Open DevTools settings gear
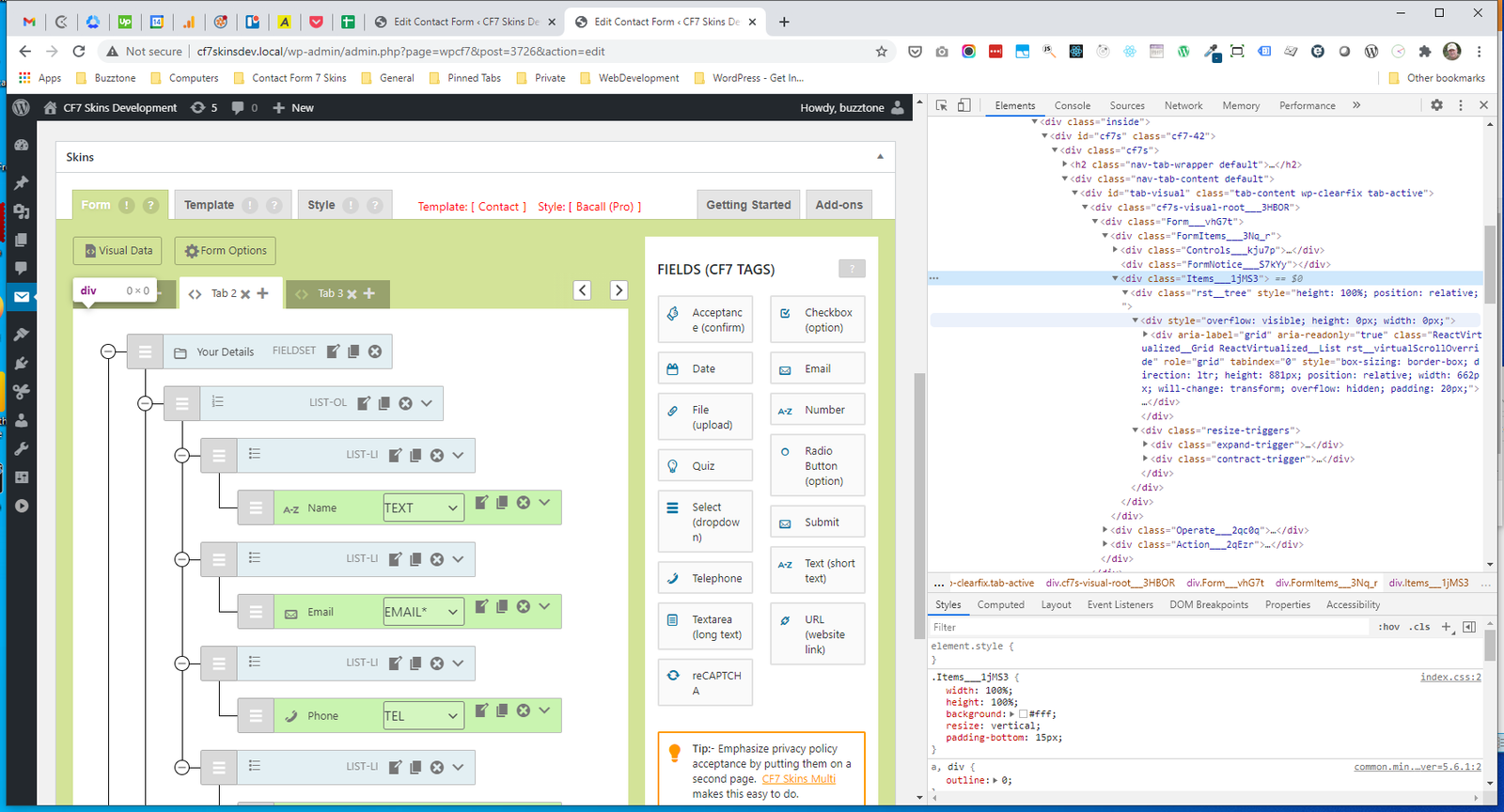Viewport: 1504px width, 812px height. click(1436, 105)
